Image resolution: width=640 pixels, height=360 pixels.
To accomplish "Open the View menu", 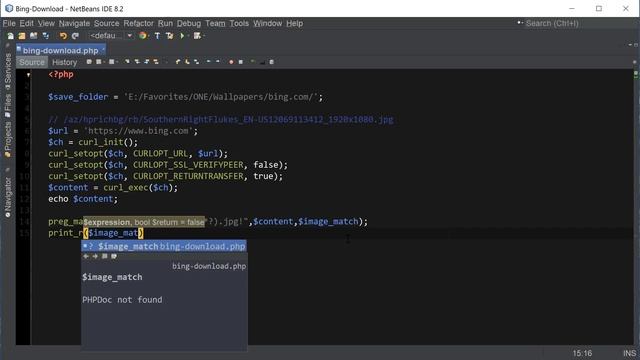I will click(x=46, y=23).
